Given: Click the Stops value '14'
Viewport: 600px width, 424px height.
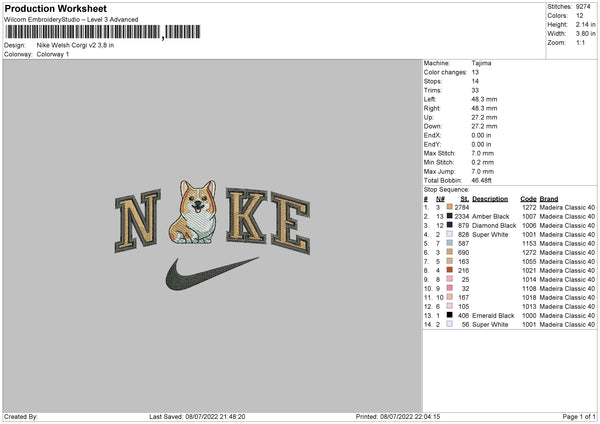Looking at the screenshot, I should coord(475,81).
